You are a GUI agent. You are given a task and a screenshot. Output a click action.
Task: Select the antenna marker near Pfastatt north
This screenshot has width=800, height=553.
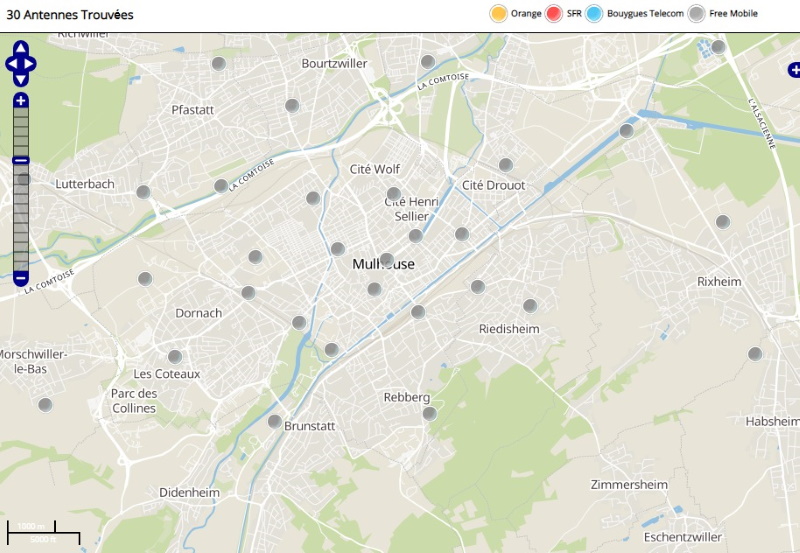(x=219, y=64)
